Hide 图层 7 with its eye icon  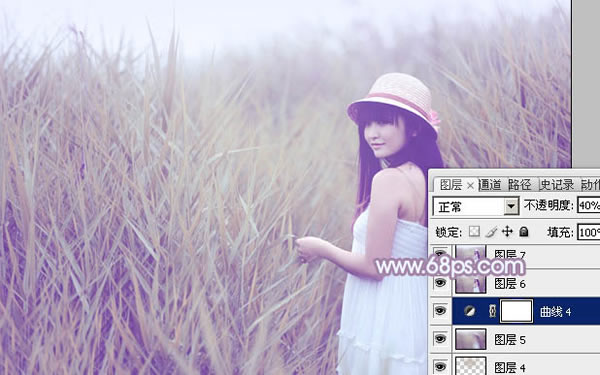point(440,253)
